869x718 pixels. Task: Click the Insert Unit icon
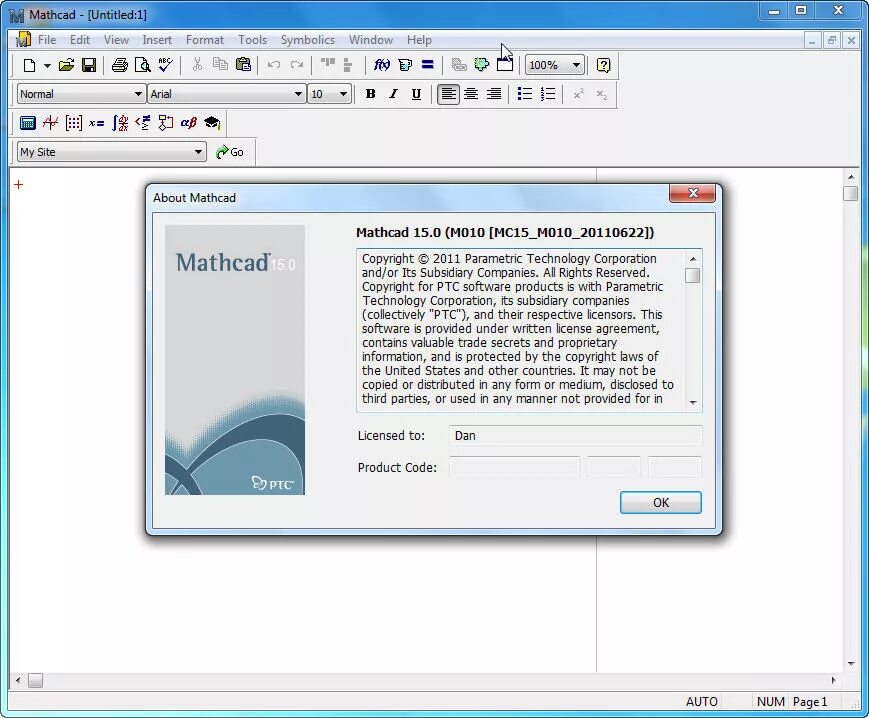tap(405, 65)
